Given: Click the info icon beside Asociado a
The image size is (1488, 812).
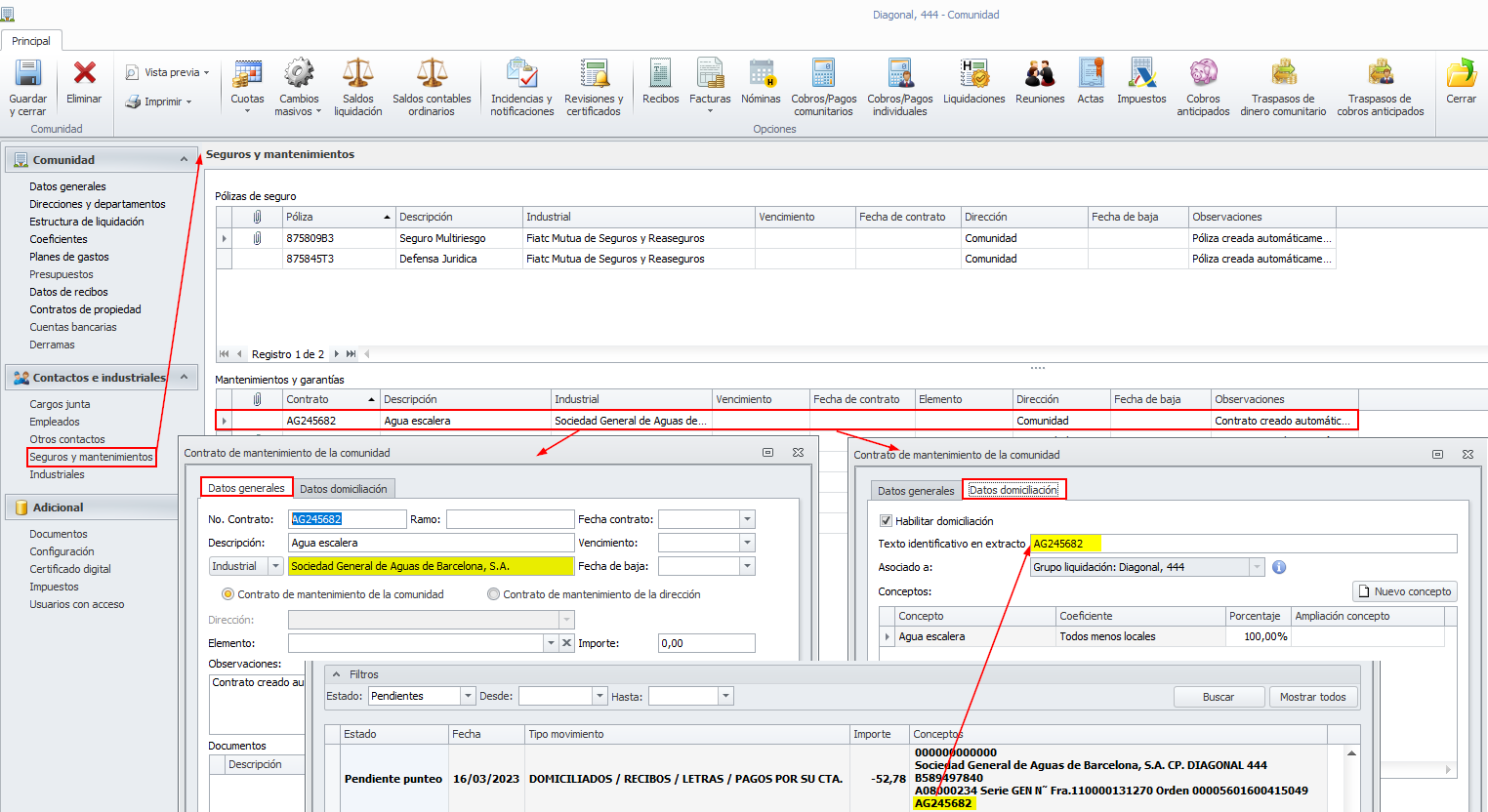Looking at the screenshot, I should tap(1279, 567).
